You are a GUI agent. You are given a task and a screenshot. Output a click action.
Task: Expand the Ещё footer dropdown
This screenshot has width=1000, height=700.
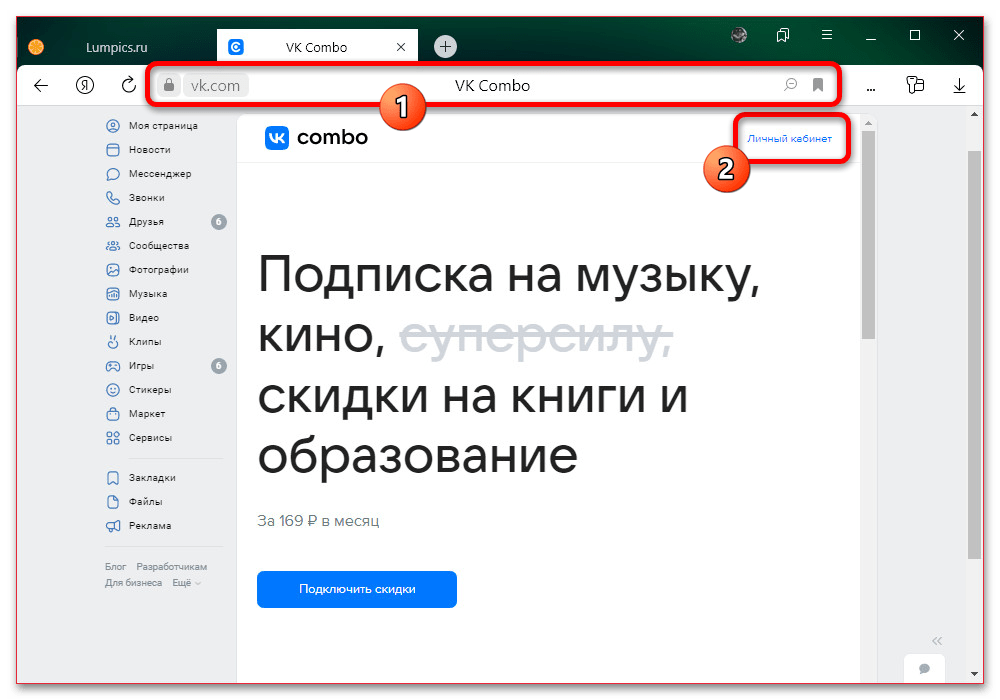click(x=186, y=583)
